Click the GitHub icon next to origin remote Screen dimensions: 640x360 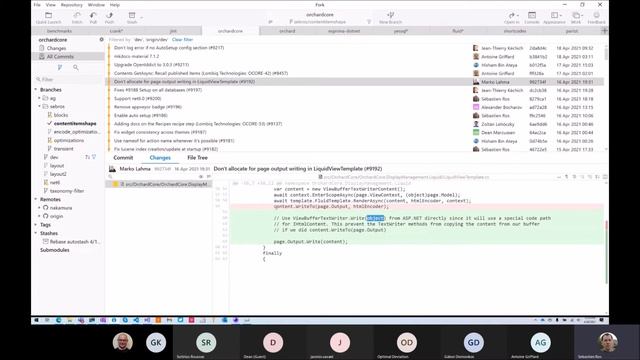tap(46, 216)
